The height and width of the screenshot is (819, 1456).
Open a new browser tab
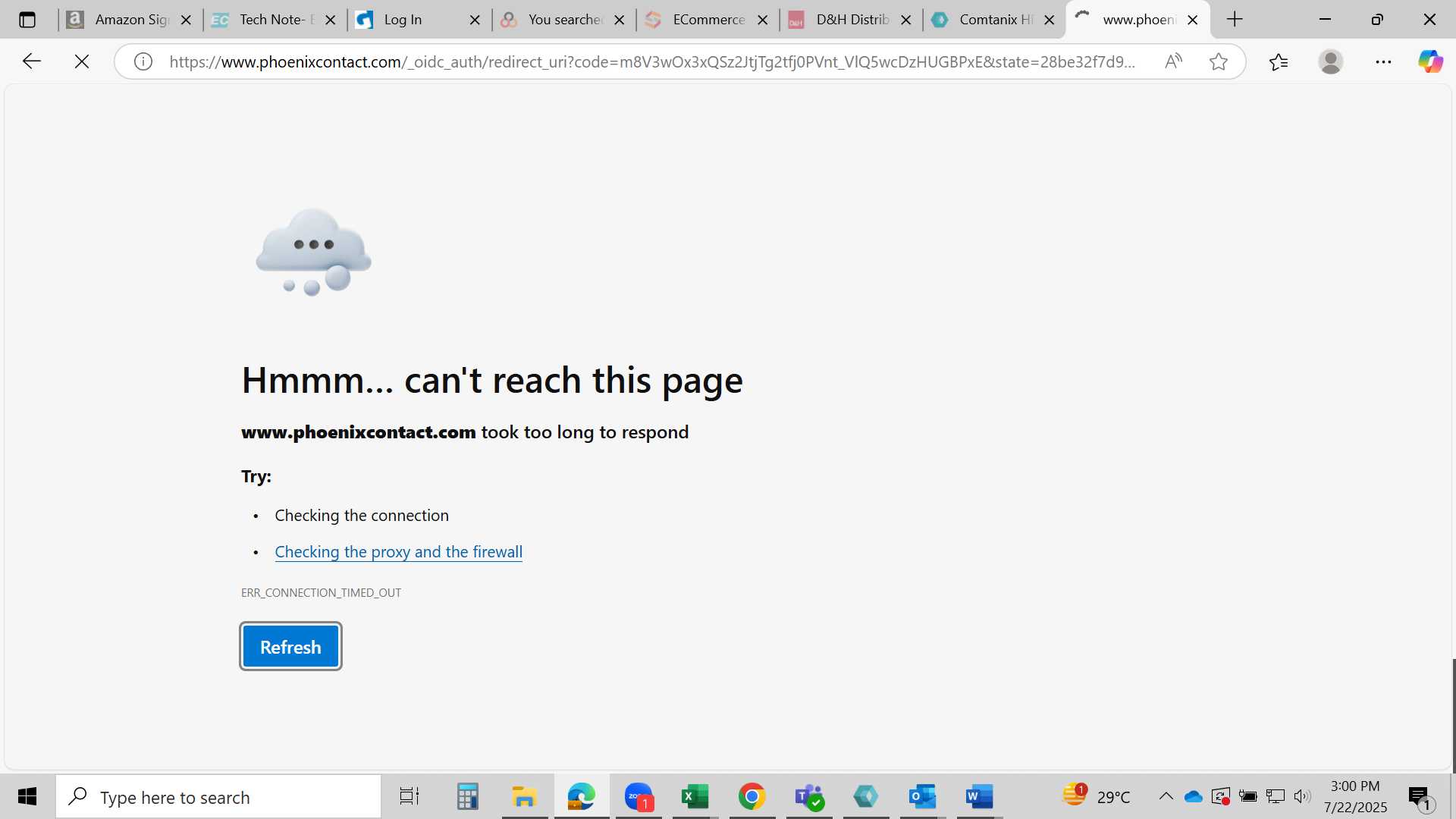[1235, 20]
